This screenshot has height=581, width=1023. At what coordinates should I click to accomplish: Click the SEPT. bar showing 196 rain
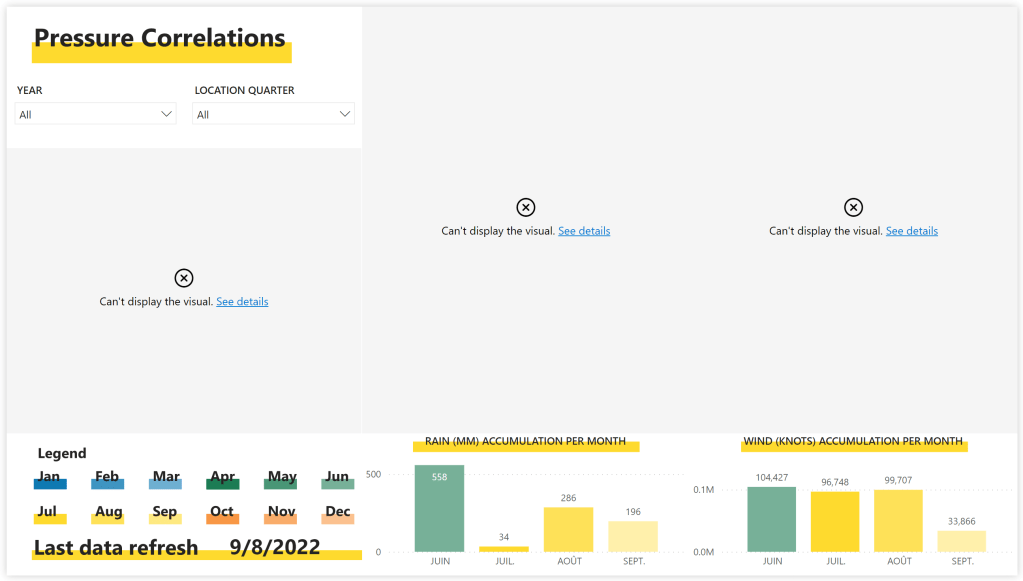click(633, 537)
